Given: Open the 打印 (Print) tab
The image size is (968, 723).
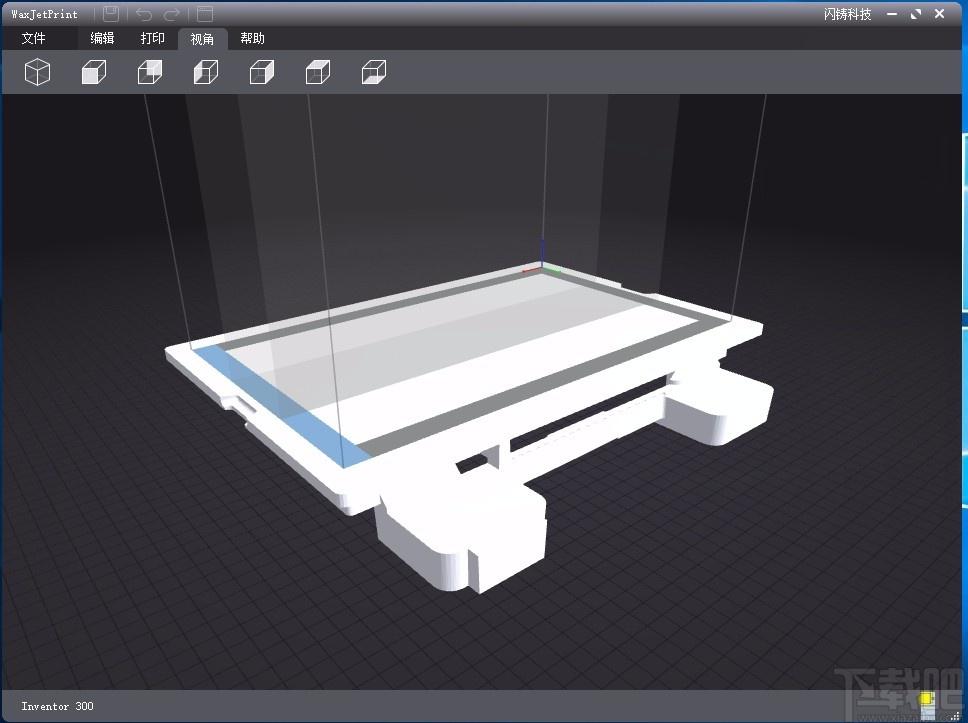Looking at the screenshot, I should 152,38.
